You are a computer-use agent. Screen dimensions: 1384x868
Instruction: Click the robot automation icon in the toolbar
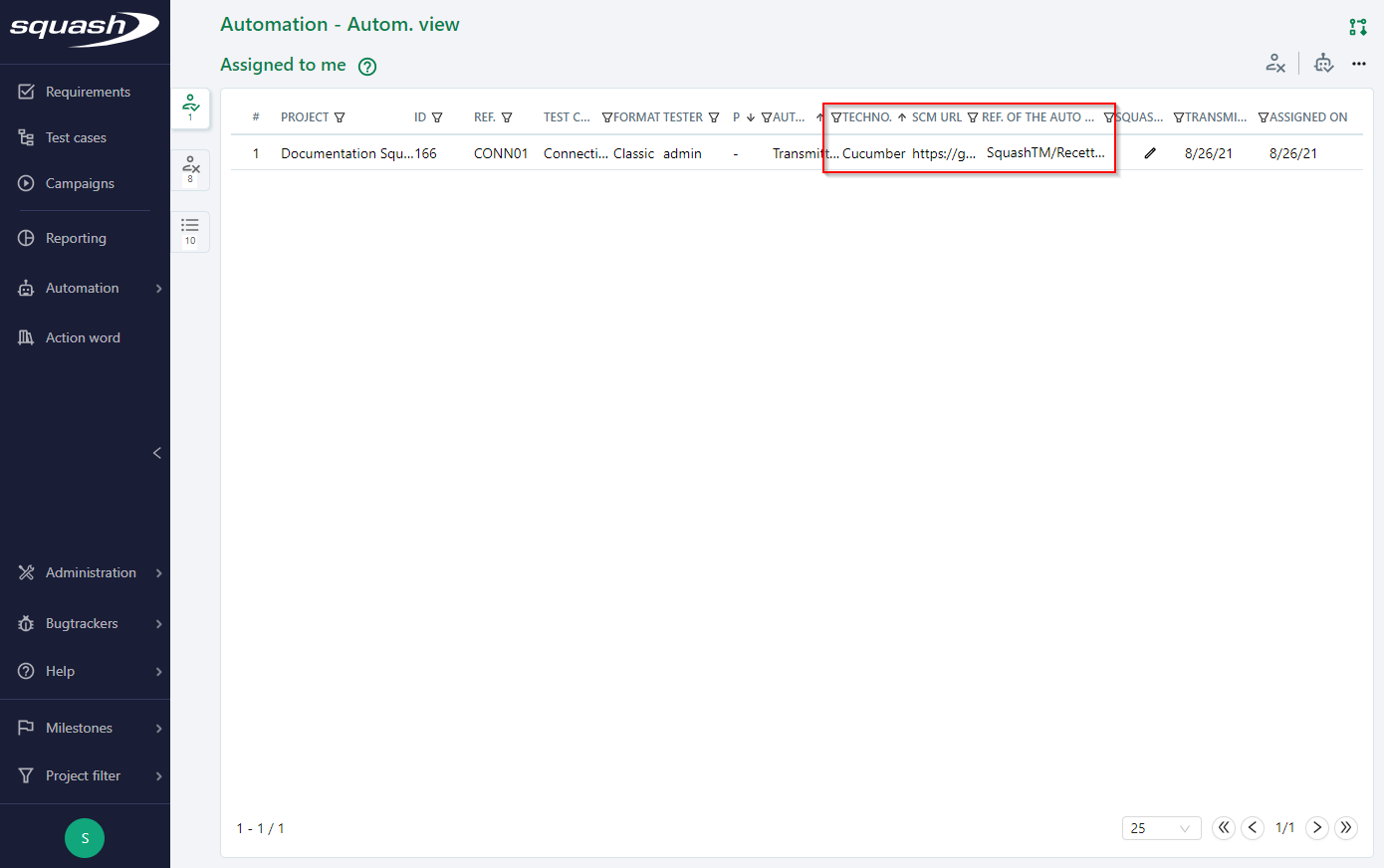(1324, 63)
